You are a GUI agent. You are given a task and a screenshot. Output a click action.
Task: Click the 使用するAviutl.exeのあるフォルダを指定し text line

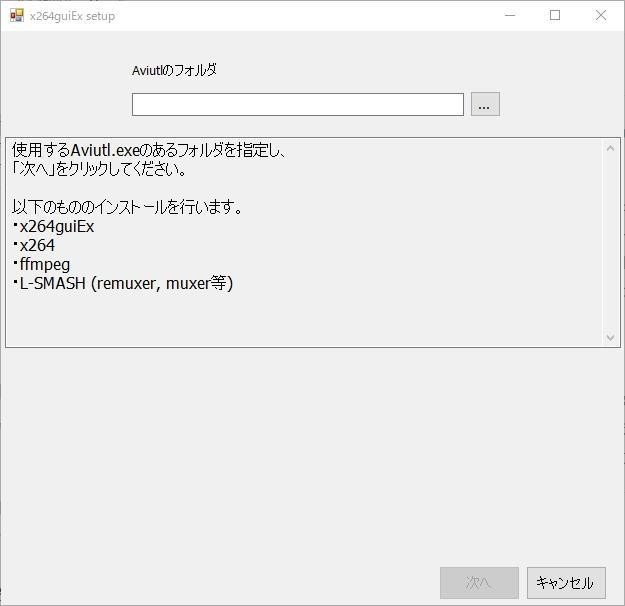tap(149, 150)
